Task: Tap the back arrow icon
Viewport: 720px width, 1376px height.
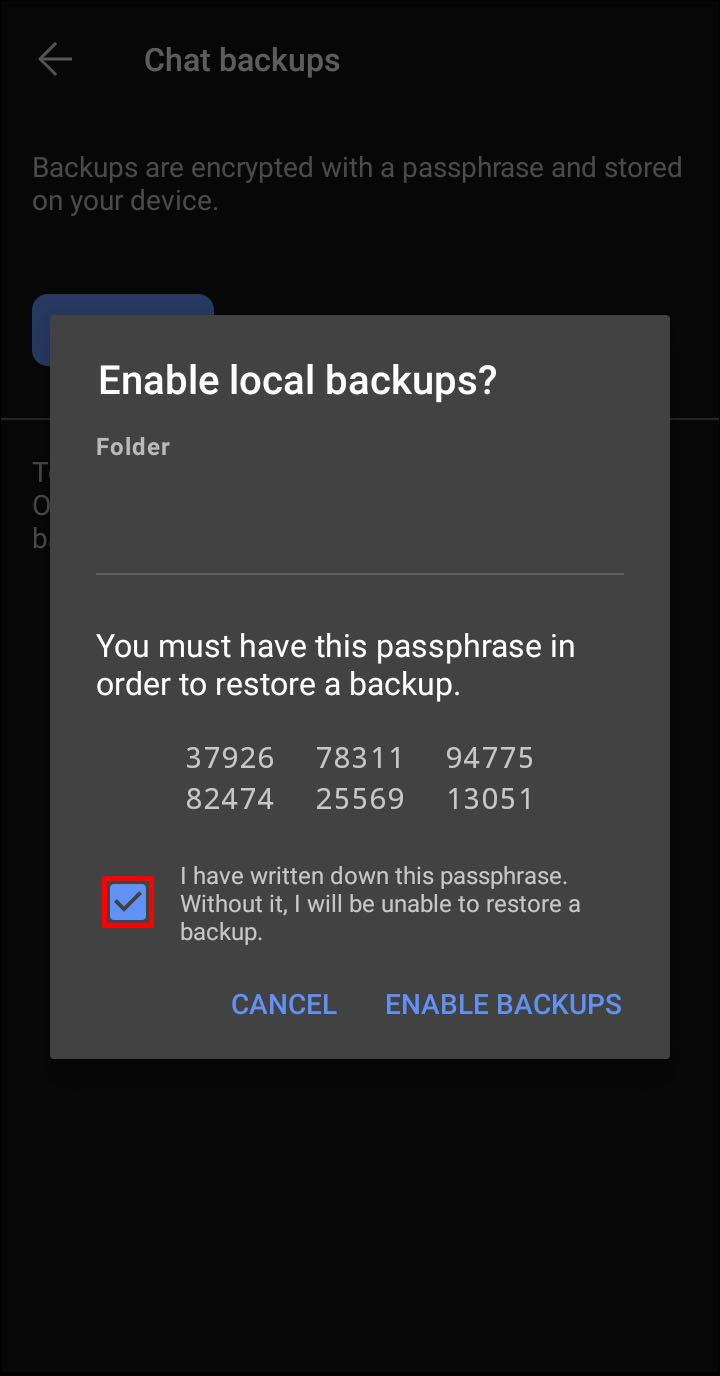Action: [55, 60]
